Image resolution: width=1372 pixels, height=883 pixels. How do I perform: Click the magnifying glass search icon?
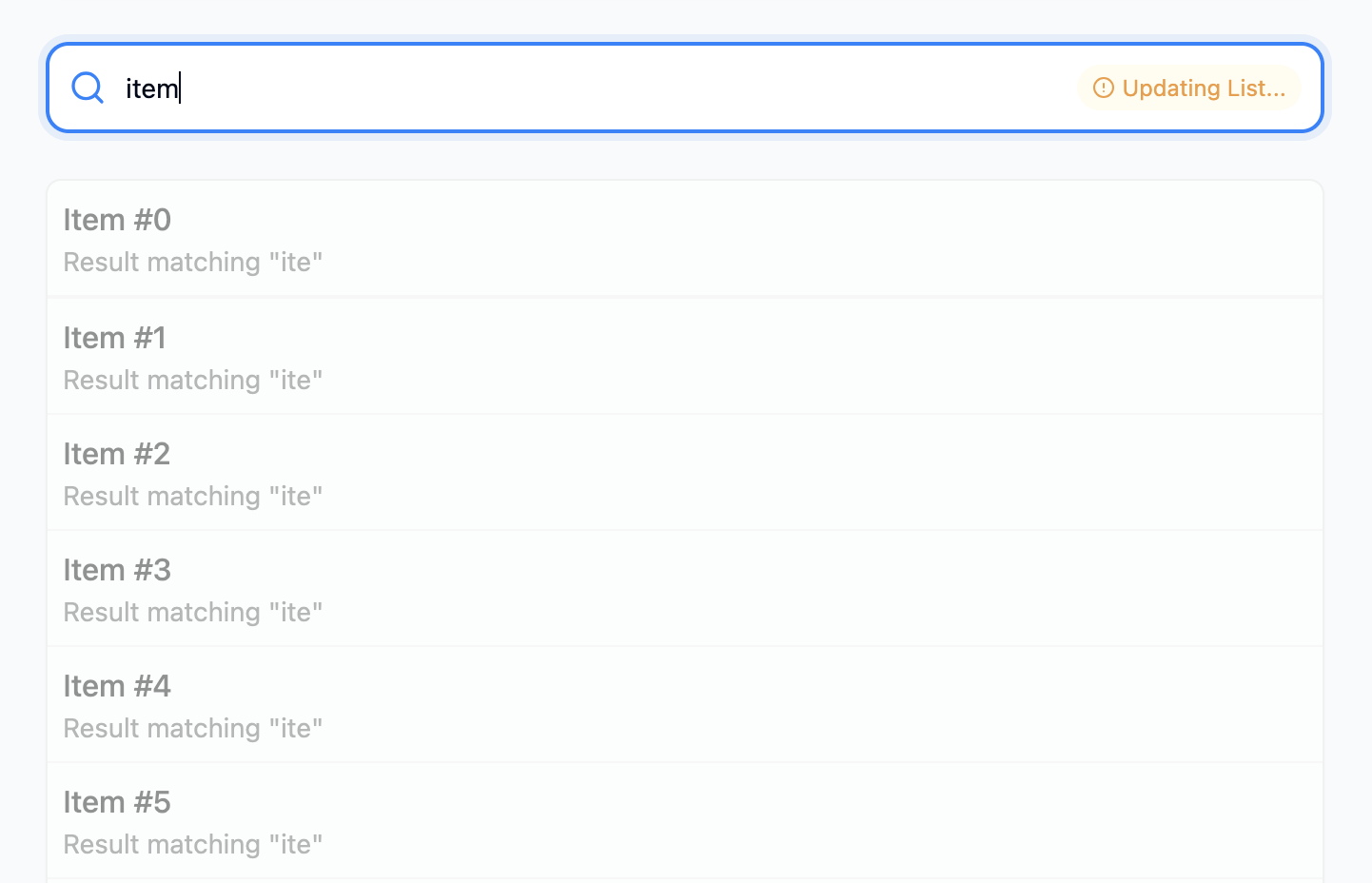pyautogui.click(x=88, y=88)
